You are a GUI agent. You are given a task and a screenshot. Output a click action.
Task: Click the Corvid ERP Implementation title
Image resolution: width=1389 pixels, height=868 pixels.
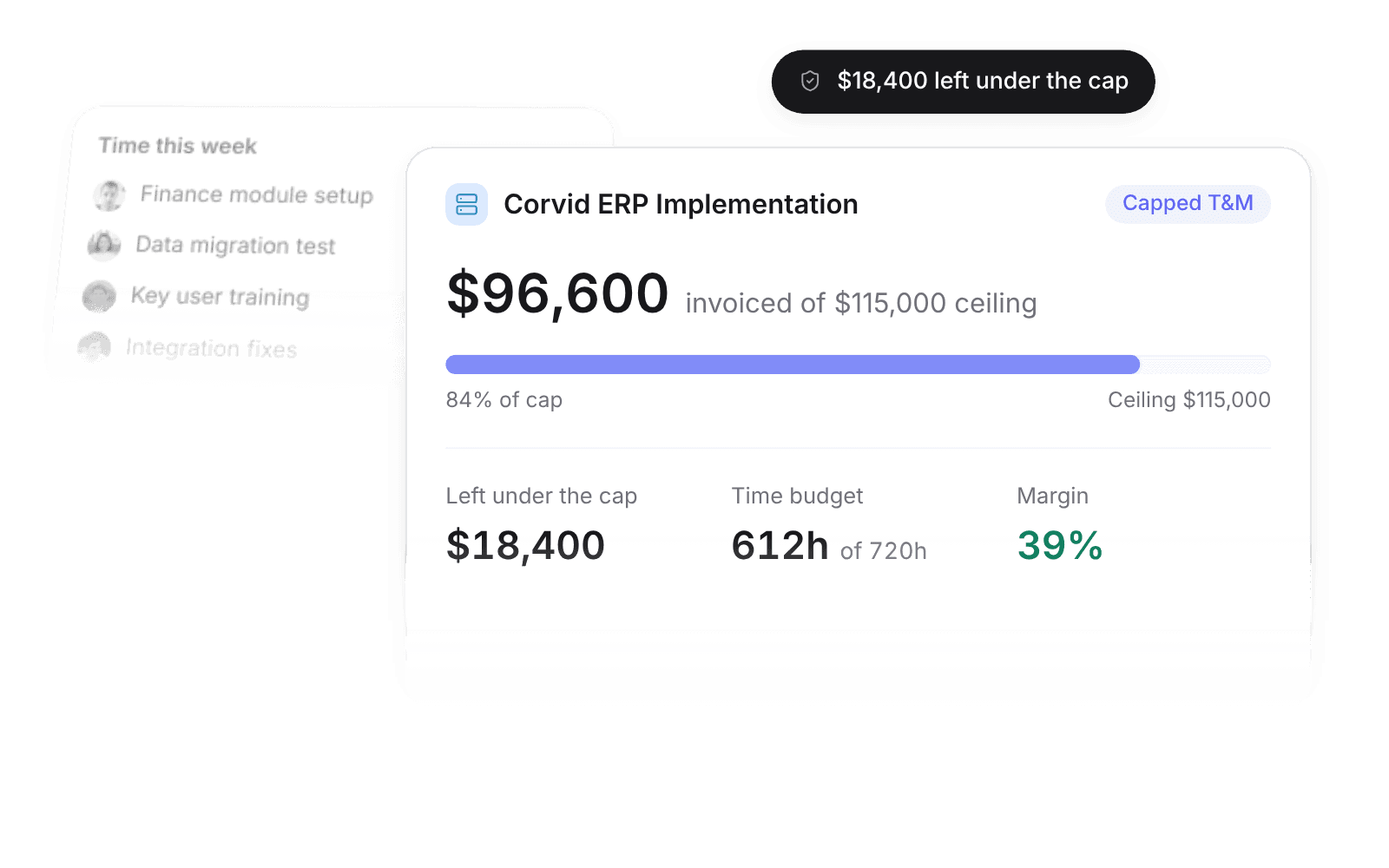click(x=681, y=205)
